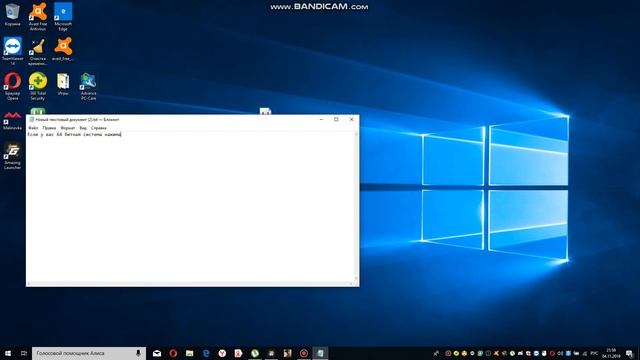Open the Вид menu in Notepad
The width and height of the screenshot is (640, 360).
83,128
